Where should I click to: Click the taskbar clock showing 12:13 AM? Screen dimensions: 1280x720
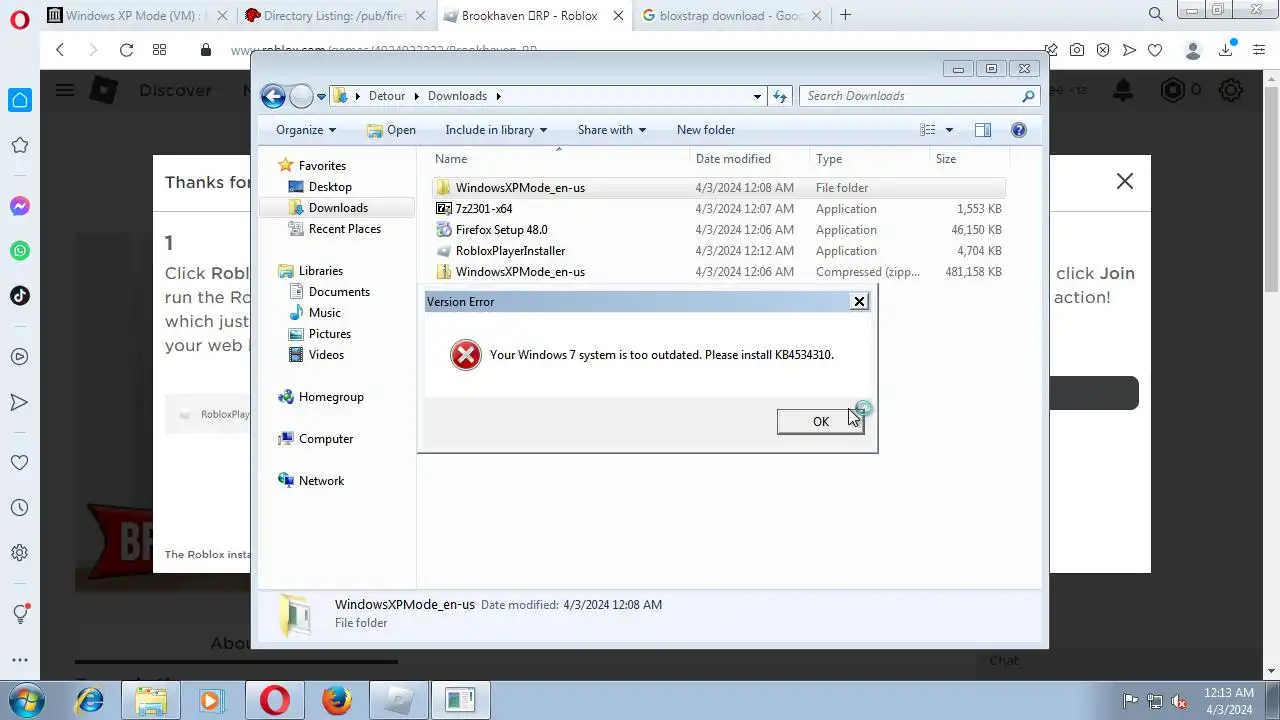point(1228,701)
